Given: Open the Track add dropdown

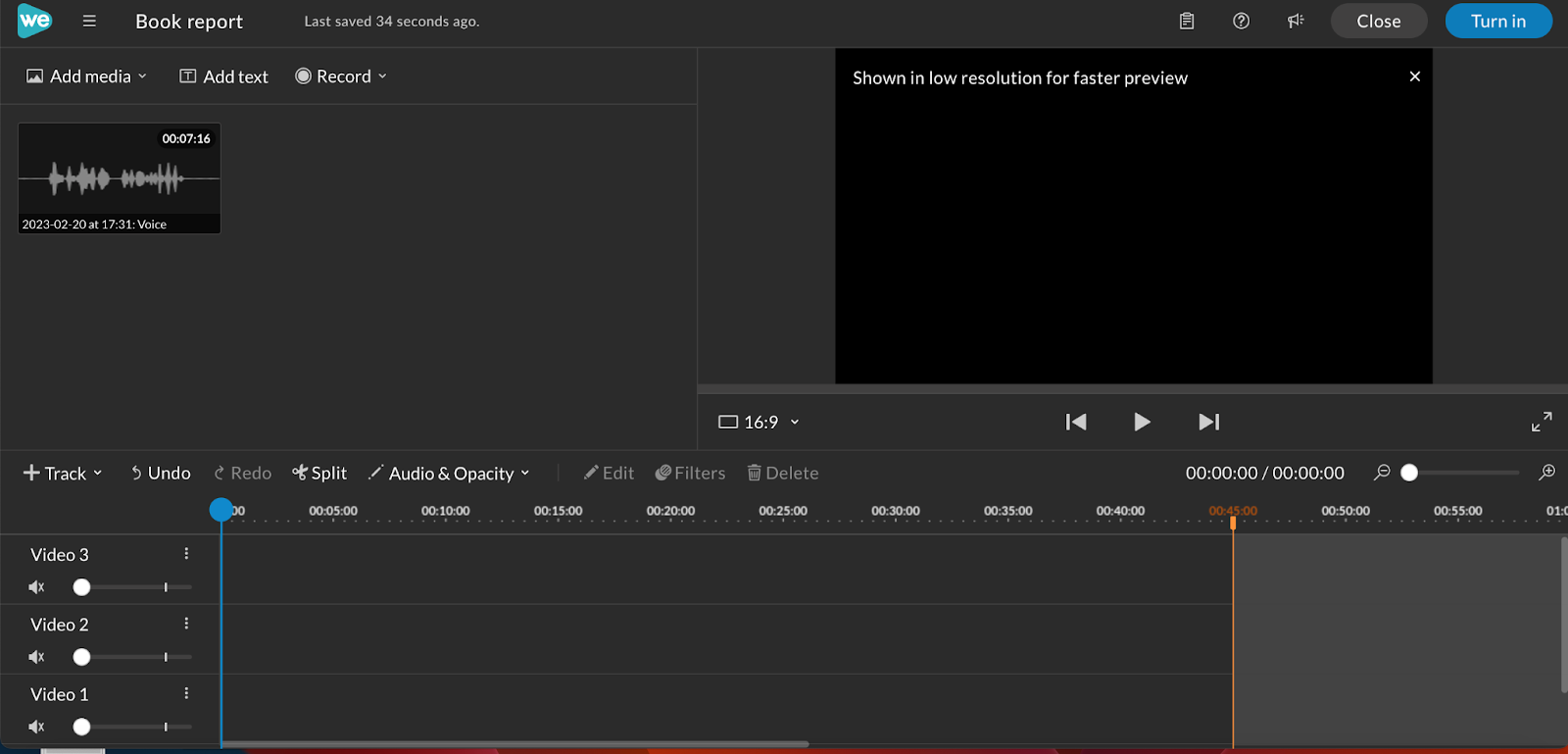Looking at the screenshot, I should point(63,474).
